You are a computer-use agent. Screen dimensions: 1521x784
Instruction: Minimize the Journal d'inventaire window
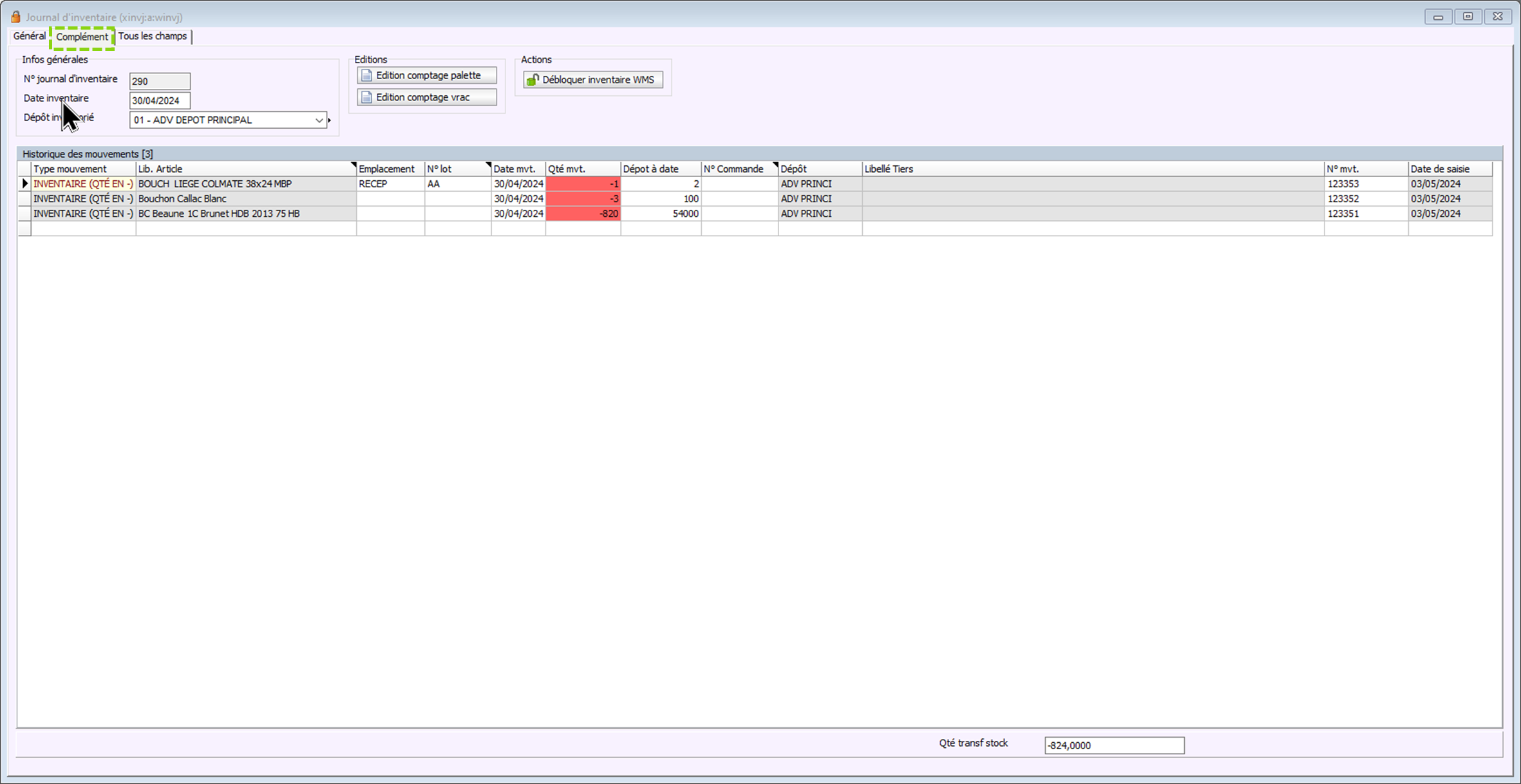click(x=1437, y=17)
